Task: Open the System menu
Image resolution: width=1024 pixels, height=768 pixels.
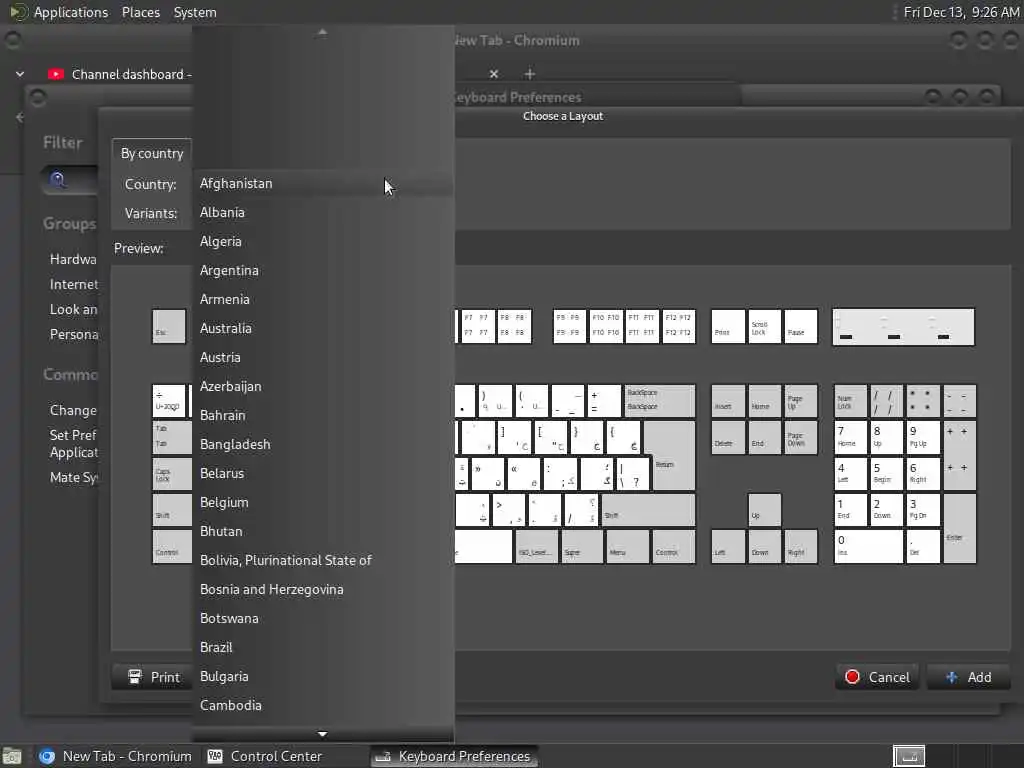Action: 195,12
